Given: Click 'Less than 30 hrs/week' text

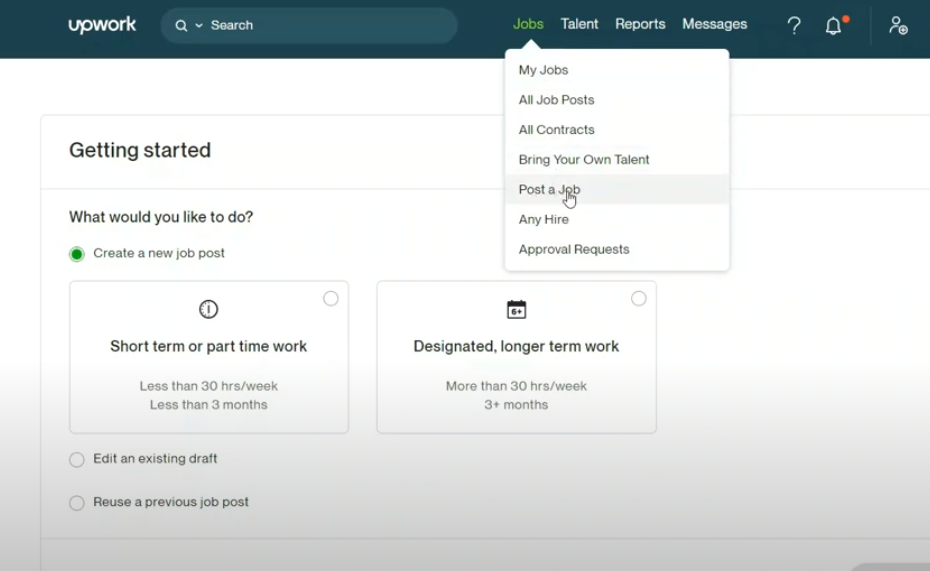Looking at the screenshot, I should coord(209,386).
